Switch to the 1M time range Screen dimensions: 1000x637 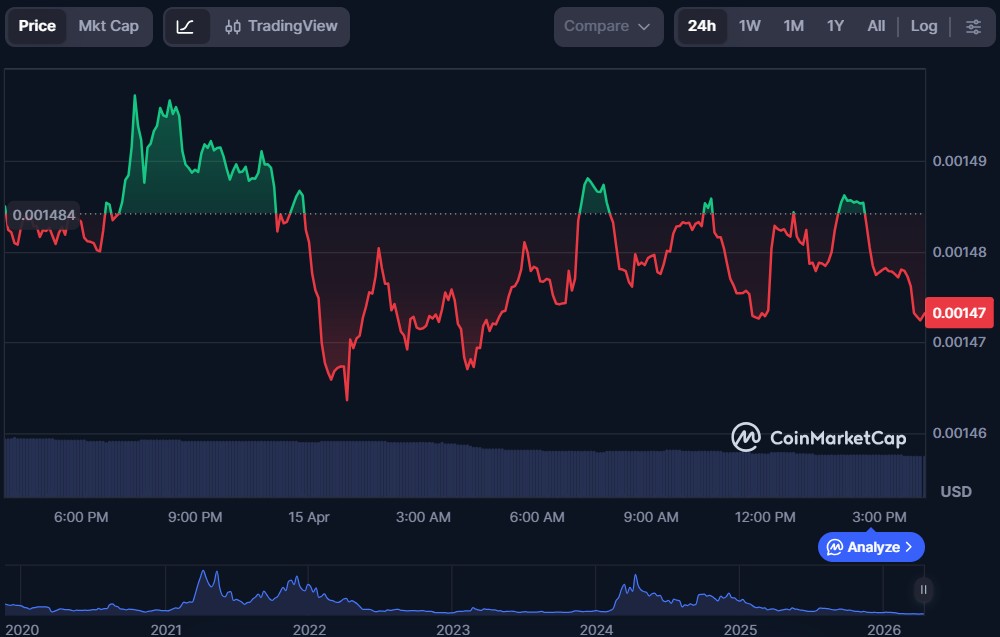coord(793,26)
